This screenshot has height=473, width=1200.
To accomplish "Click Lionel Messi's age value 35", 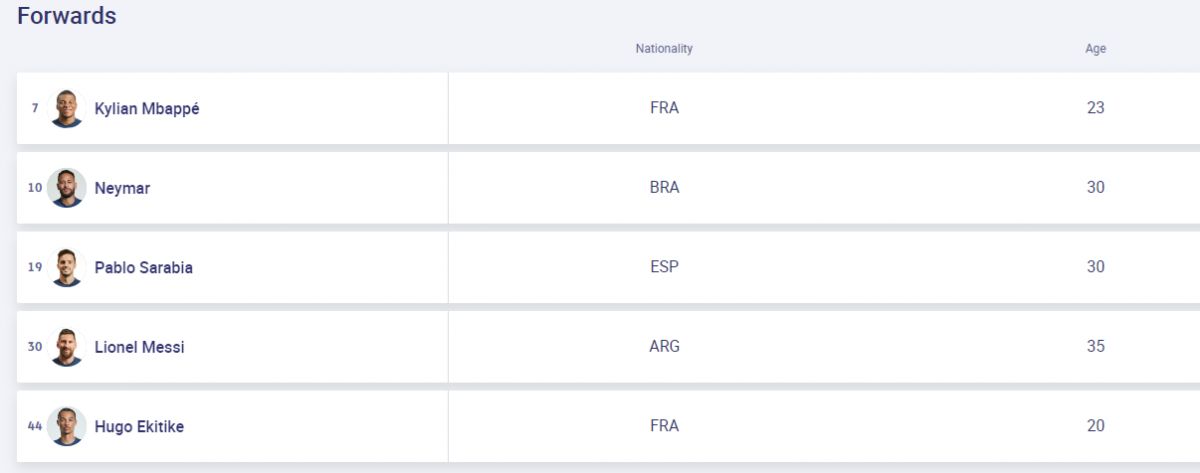I will click(x=1096, y=346).
